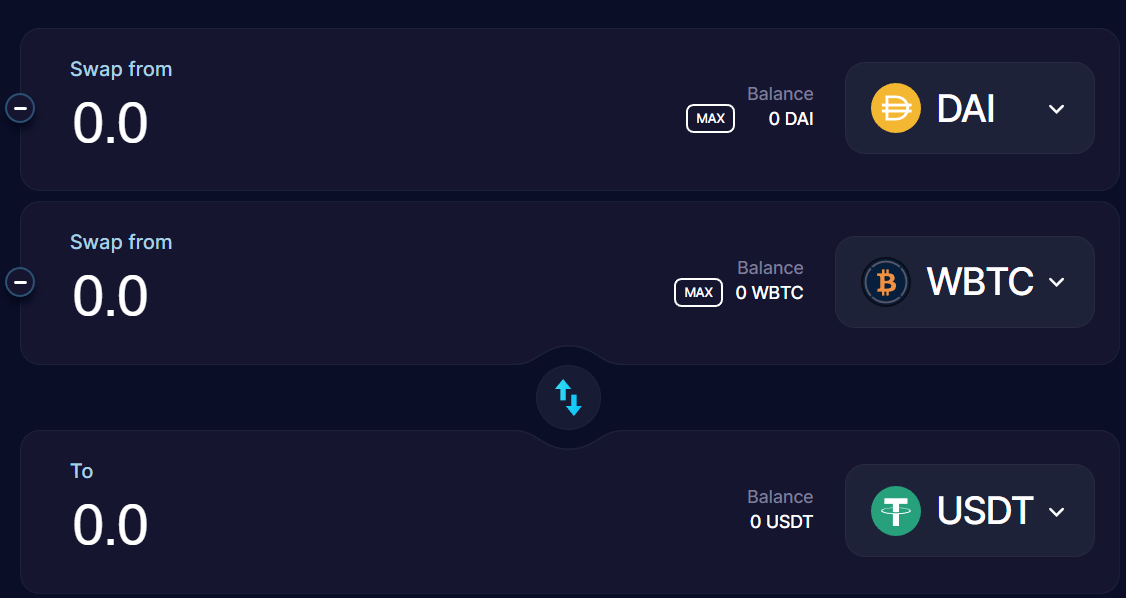Open the WBTC token selector dropdown
This screenshot has width=1126, height=598.
tap(1056, 283)
